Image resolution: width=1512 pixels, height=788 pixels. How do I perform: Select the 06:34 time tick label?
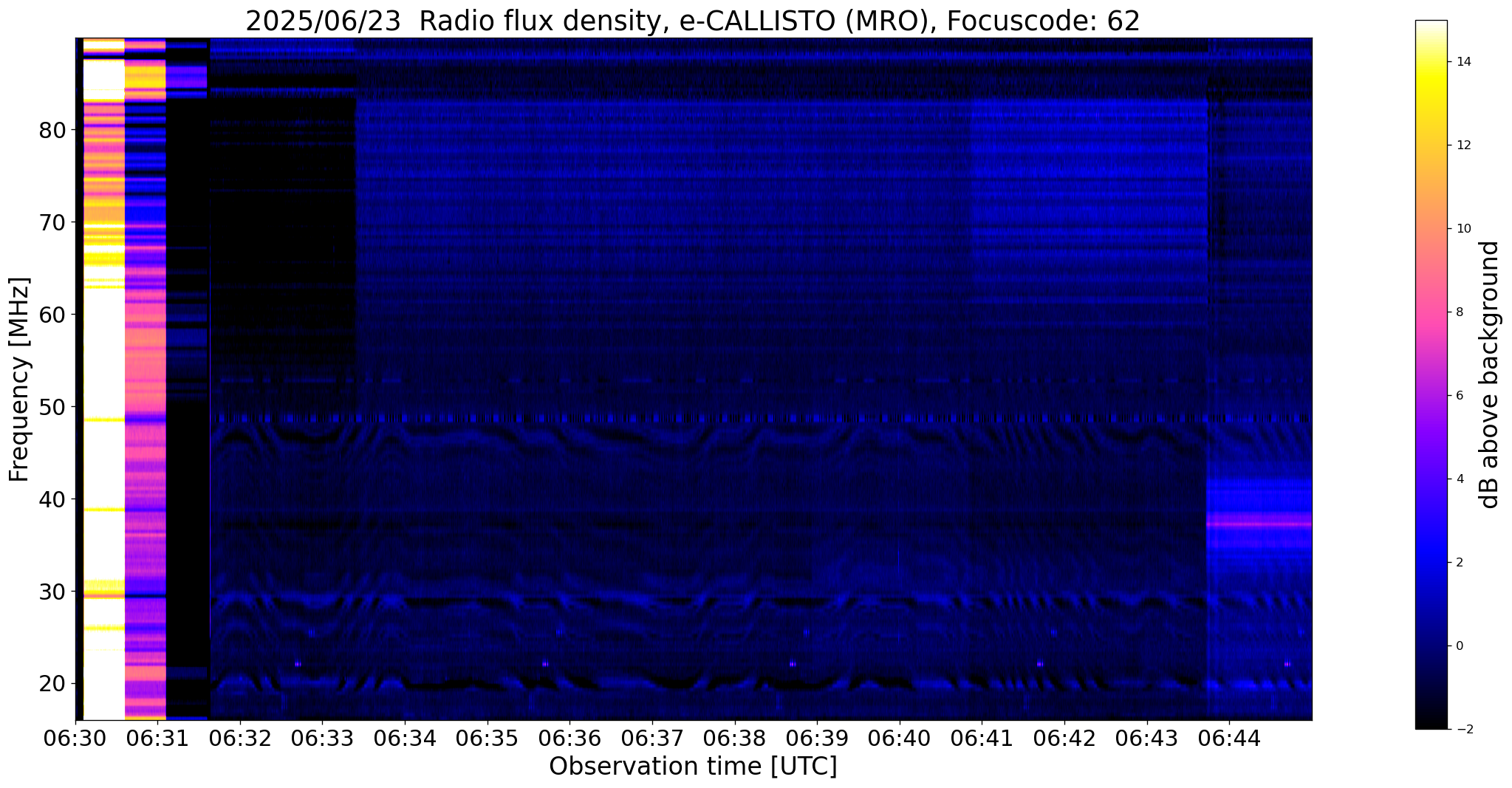[404, 739]
